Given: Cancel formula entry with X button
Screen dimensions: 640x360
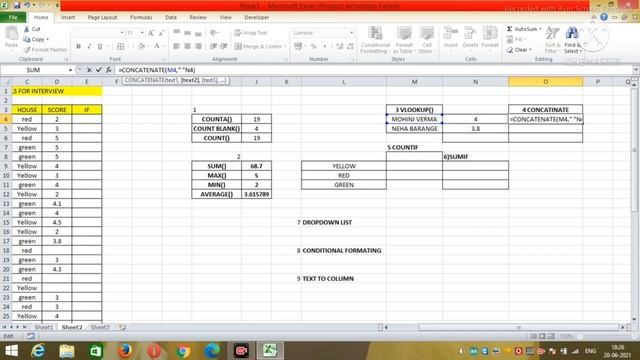Looking at the screenshot, I should click(89, 70).
